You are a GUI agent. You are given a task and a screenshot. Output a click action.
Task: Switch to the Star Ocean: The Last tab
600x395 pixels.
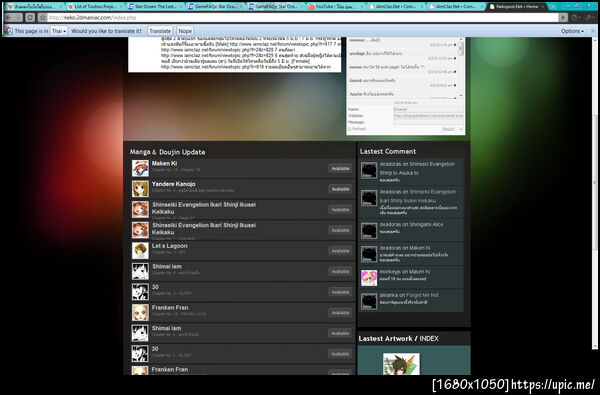pyautogui.click(x=155, y=7)
